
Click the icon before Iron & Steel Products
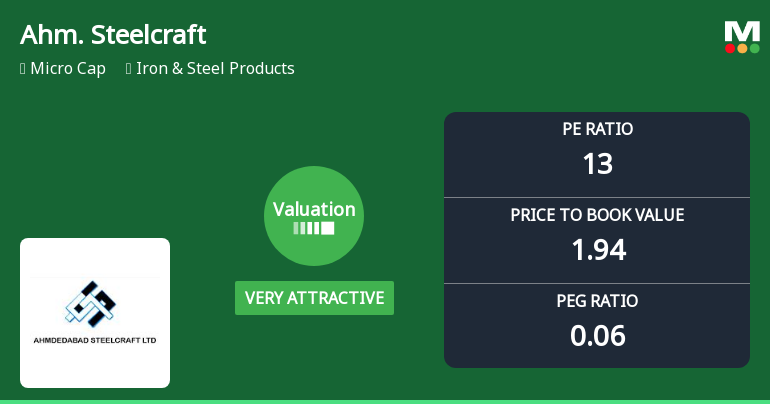point(129,69)
